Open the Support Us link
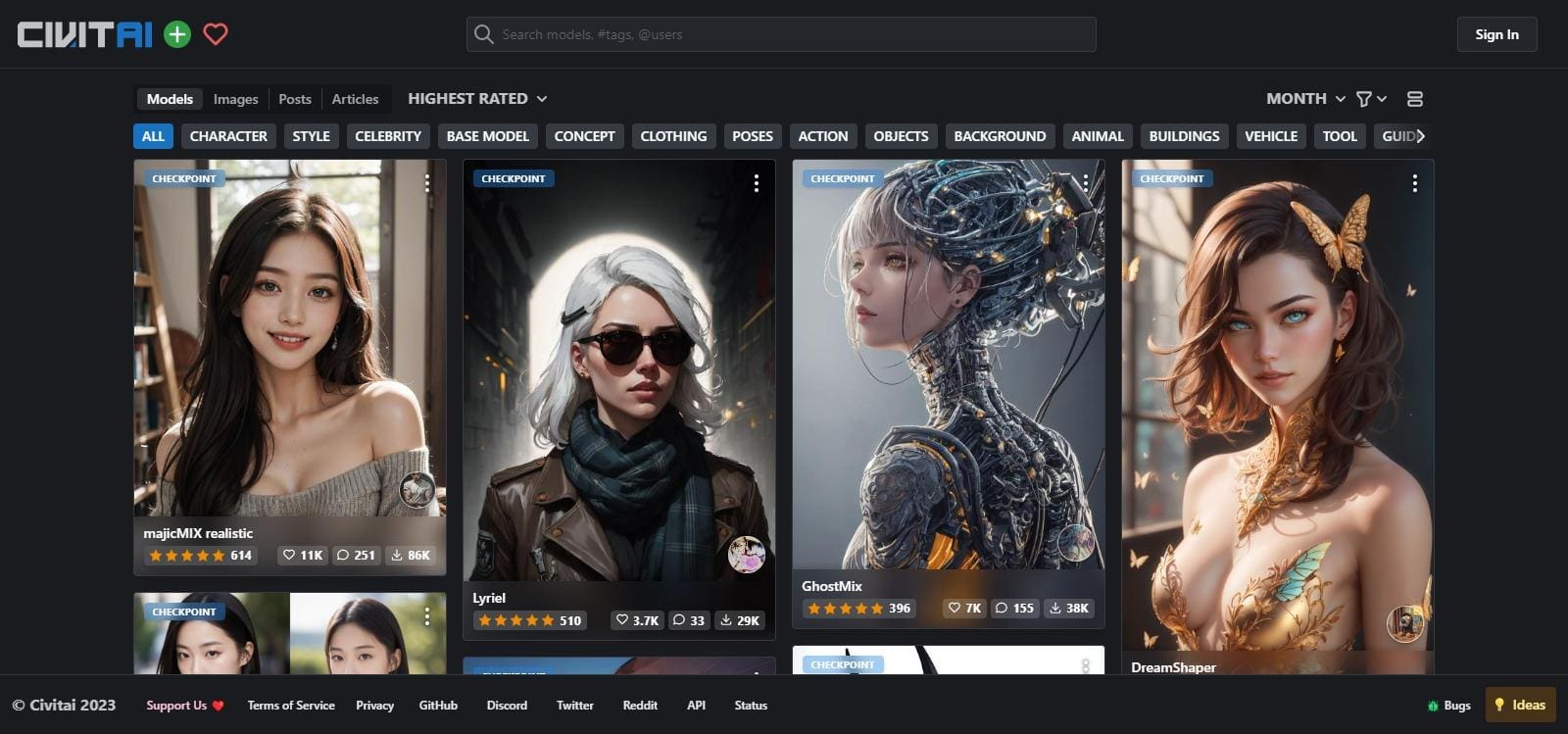Viewport: 1568px width, 734px height. point(185,706)
